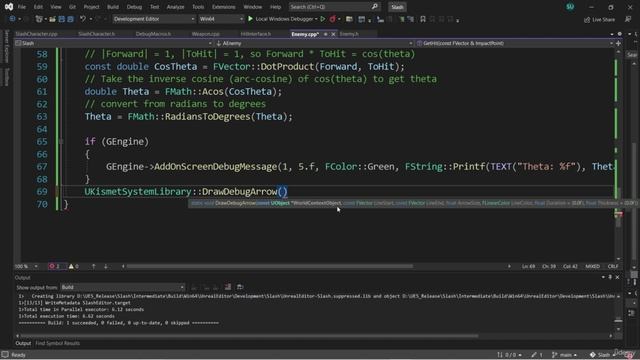Open the Slash project scope dropdown

pos(114,43)
